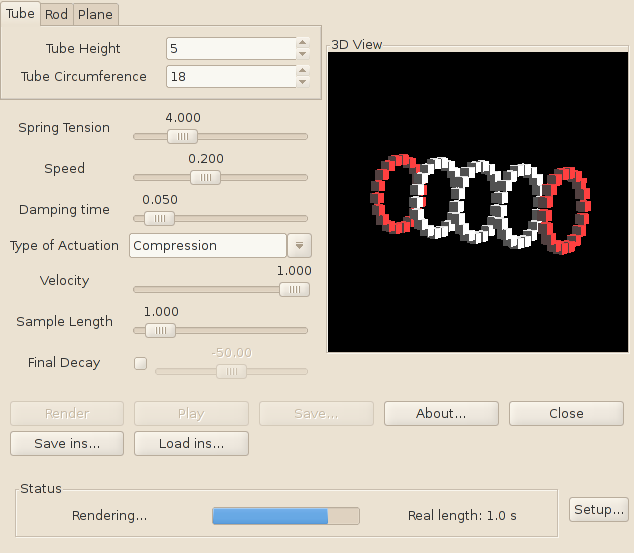Click the Tube Circumference input field
634x553 pixels.
click(230, 76)
